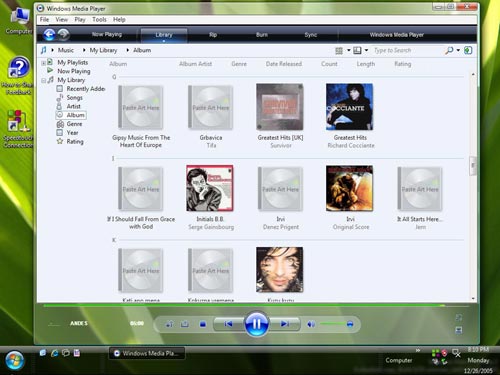The width and height of the screenshot is (500, 375).
Task: Select Year in the library tree
Action: click(72, 133)
